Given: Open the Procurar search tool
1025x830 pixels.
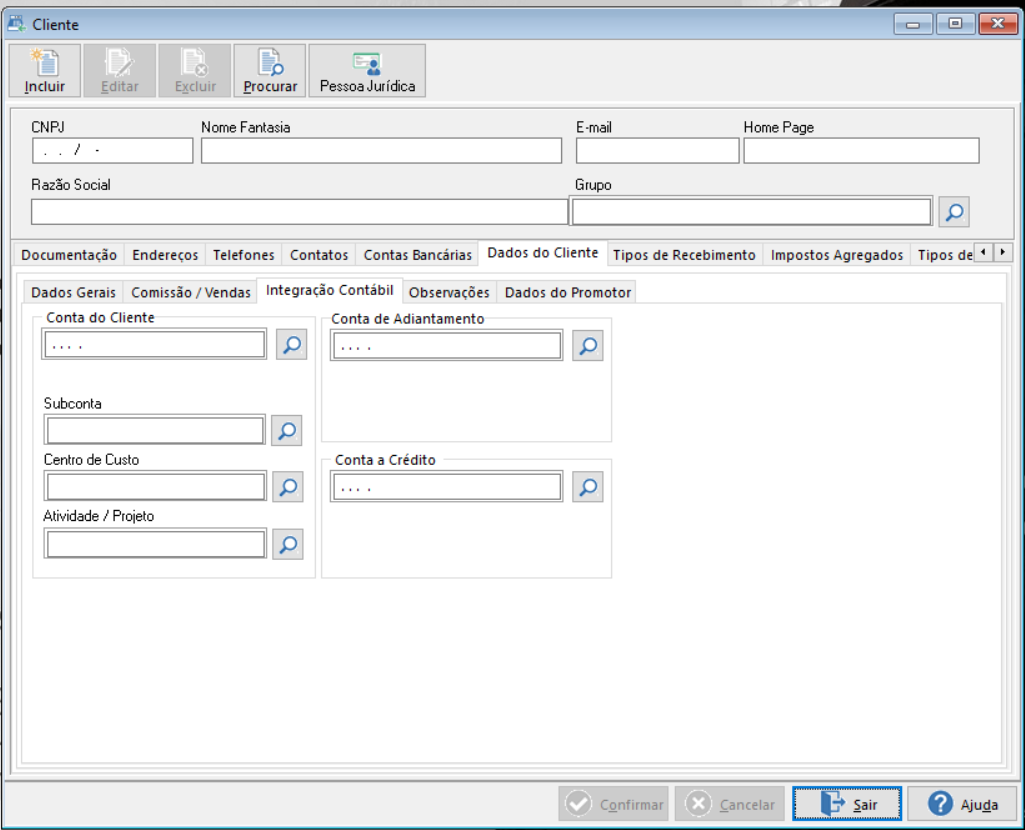Looking at the screenshot, I should (270, 71).
